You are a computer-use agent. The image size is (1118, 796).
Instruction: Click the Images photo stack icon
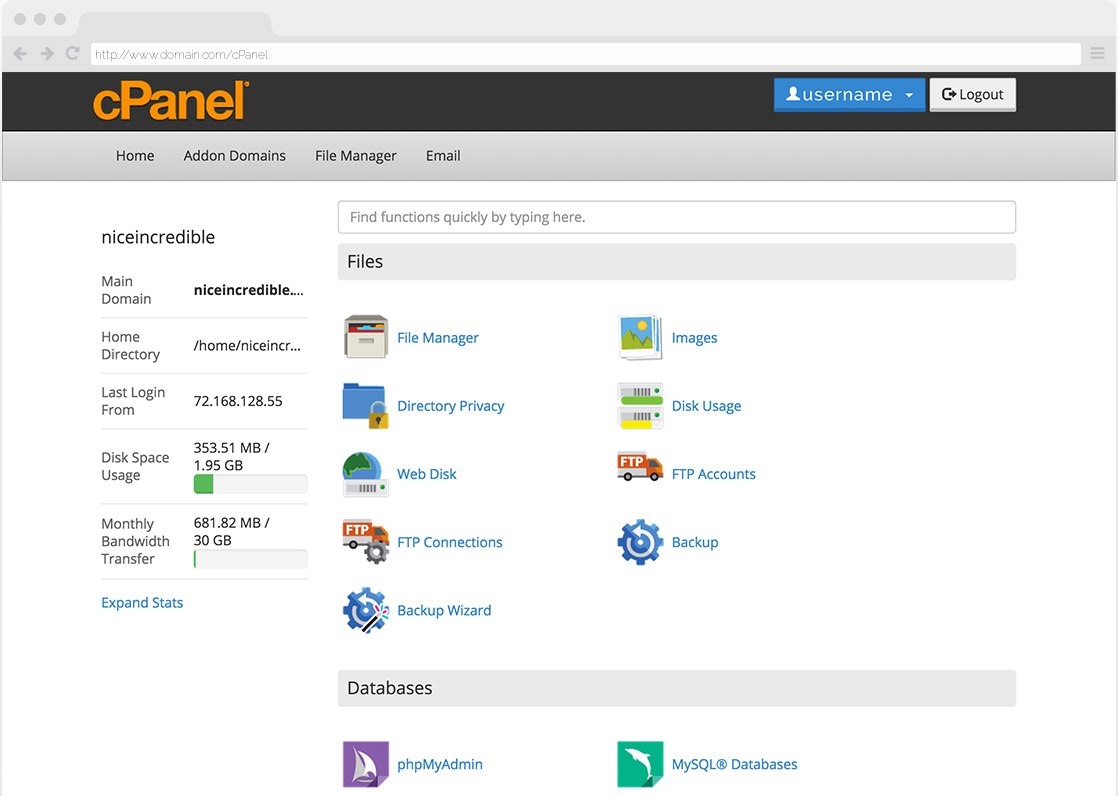pyautogui.click(x=640, y=338)
